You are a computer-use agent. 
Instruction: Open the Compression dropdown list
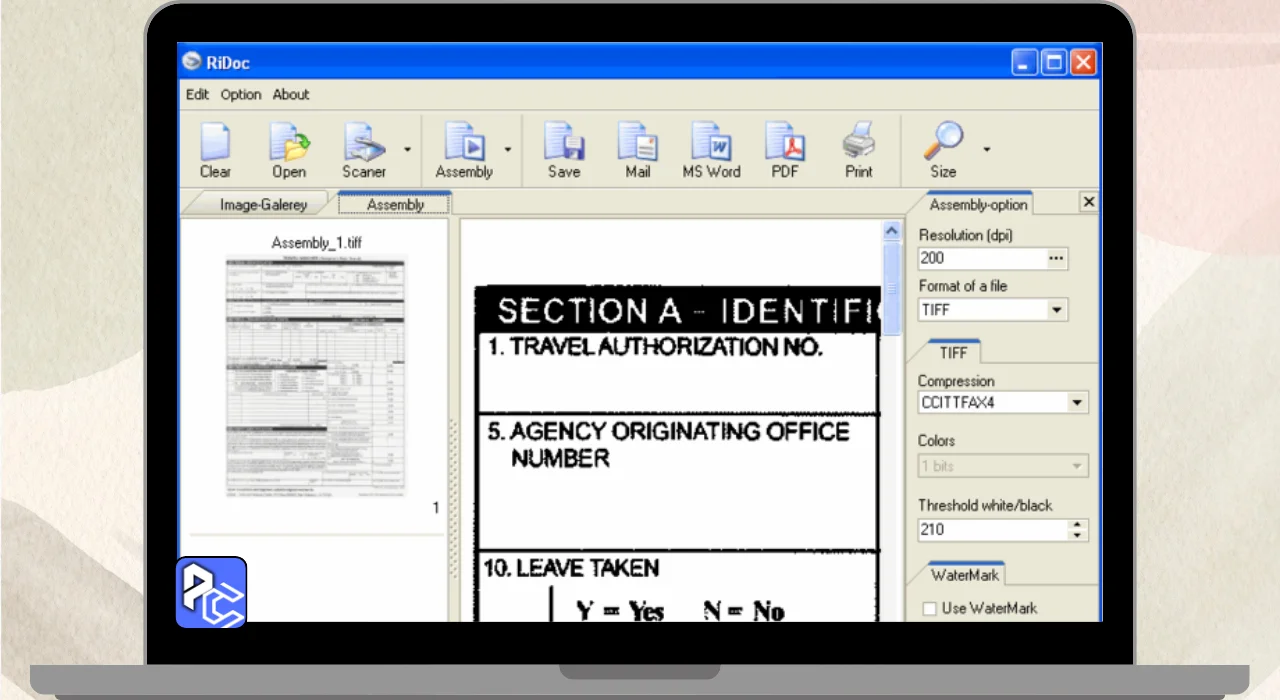(1077, 403)
